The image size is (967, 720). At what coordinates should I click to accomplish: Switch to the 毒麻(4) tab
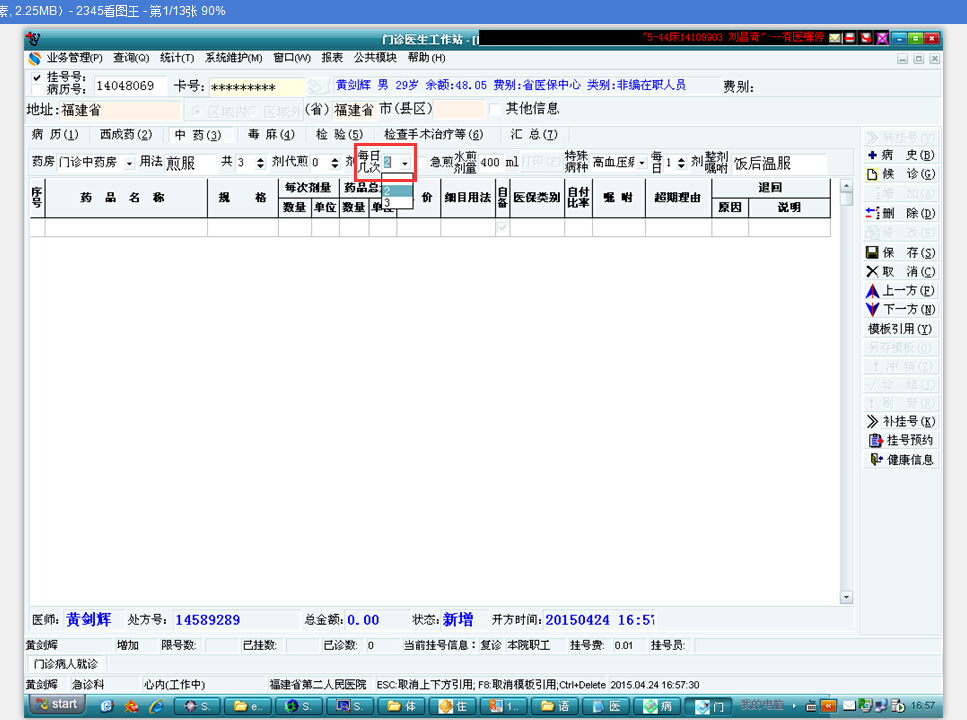click(x=271, y=134)
